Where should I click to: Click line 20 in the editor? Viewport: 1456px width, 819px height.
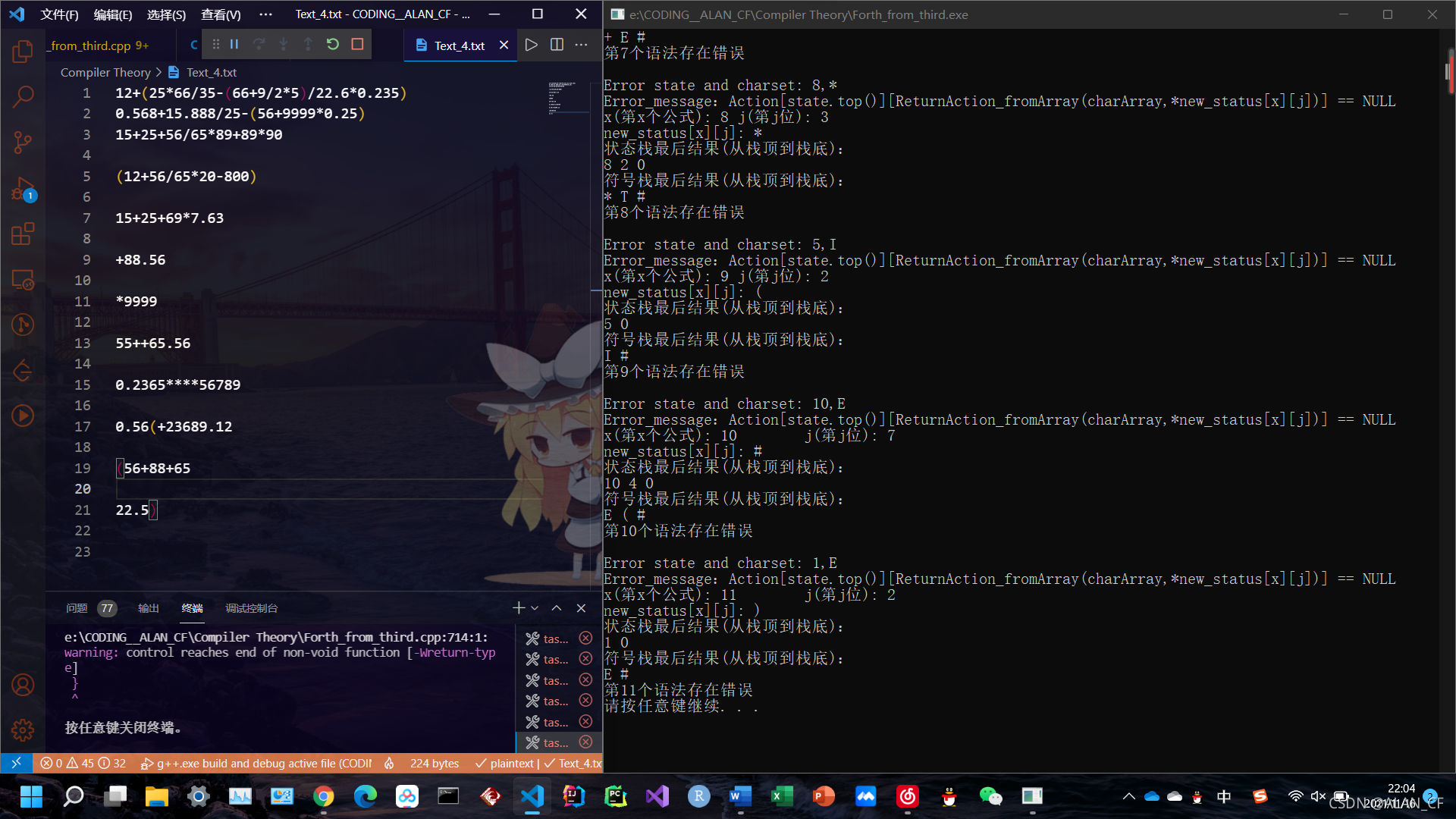pyautogui.click(x=303, y=489)
